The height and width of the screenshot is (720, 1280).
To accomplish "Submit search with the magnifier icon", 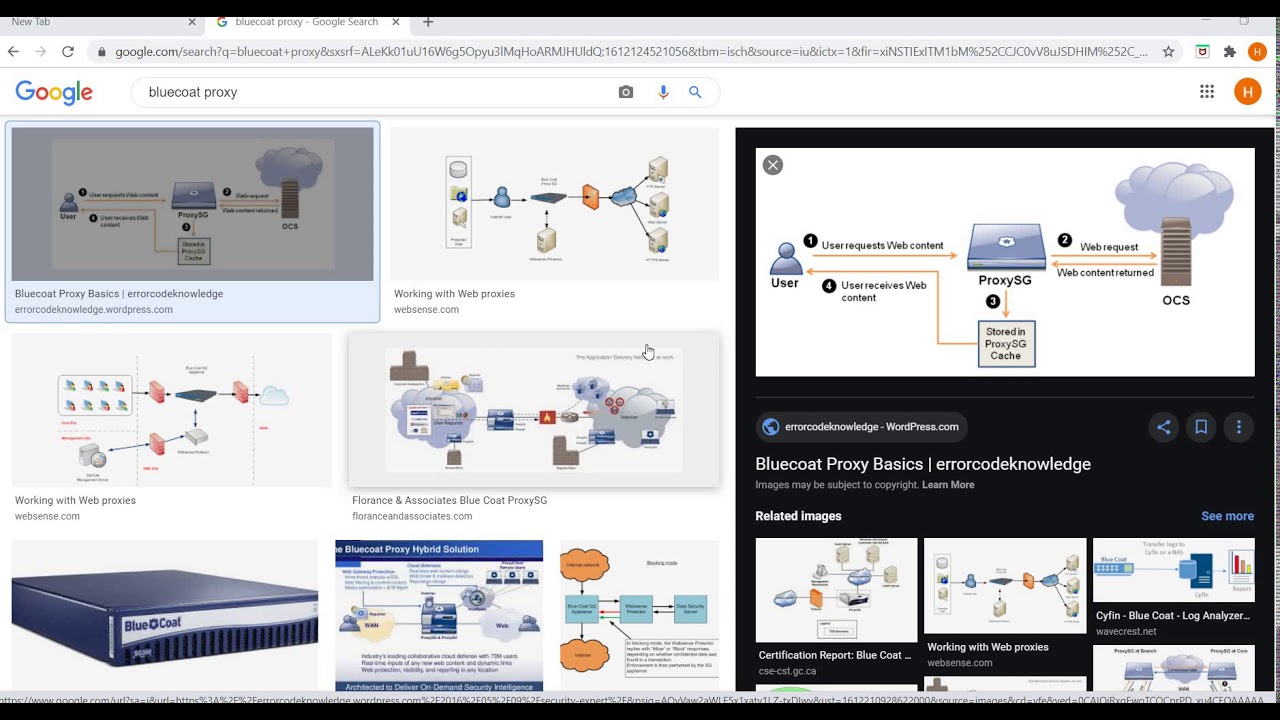I will coord(695,92).
